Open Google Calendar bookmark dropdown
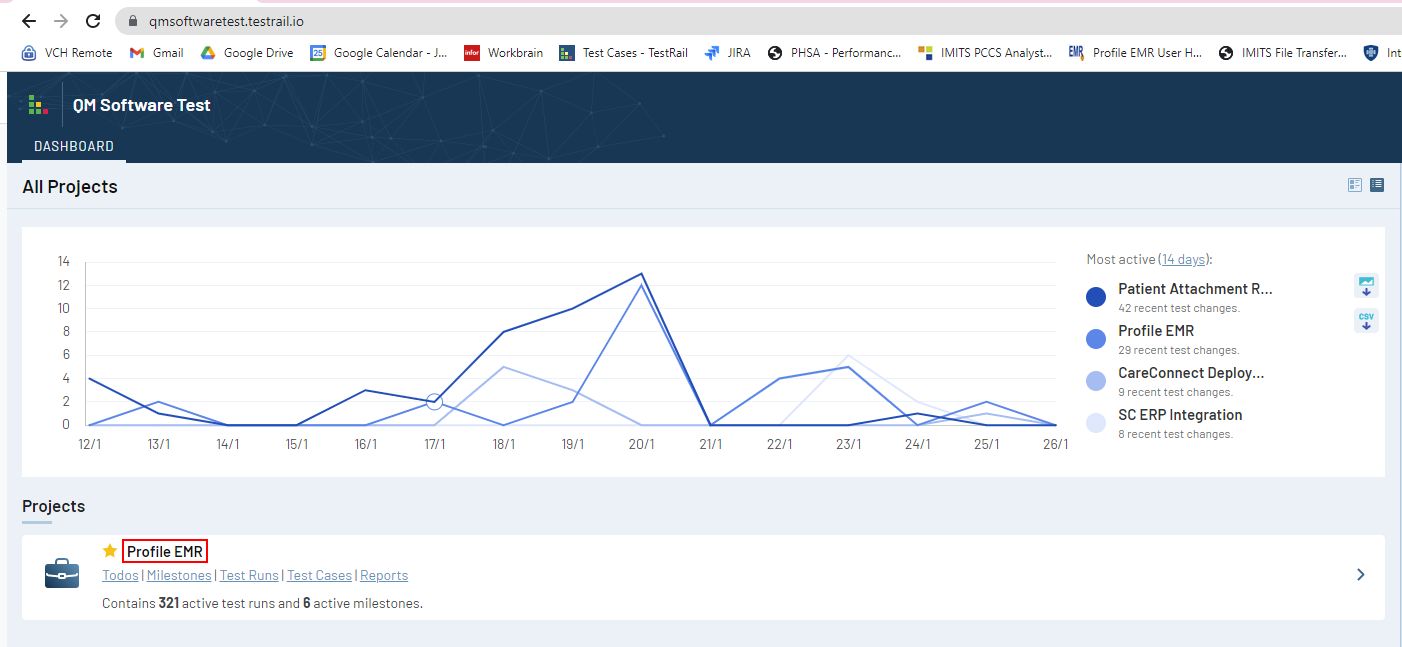 coord(379,52)
